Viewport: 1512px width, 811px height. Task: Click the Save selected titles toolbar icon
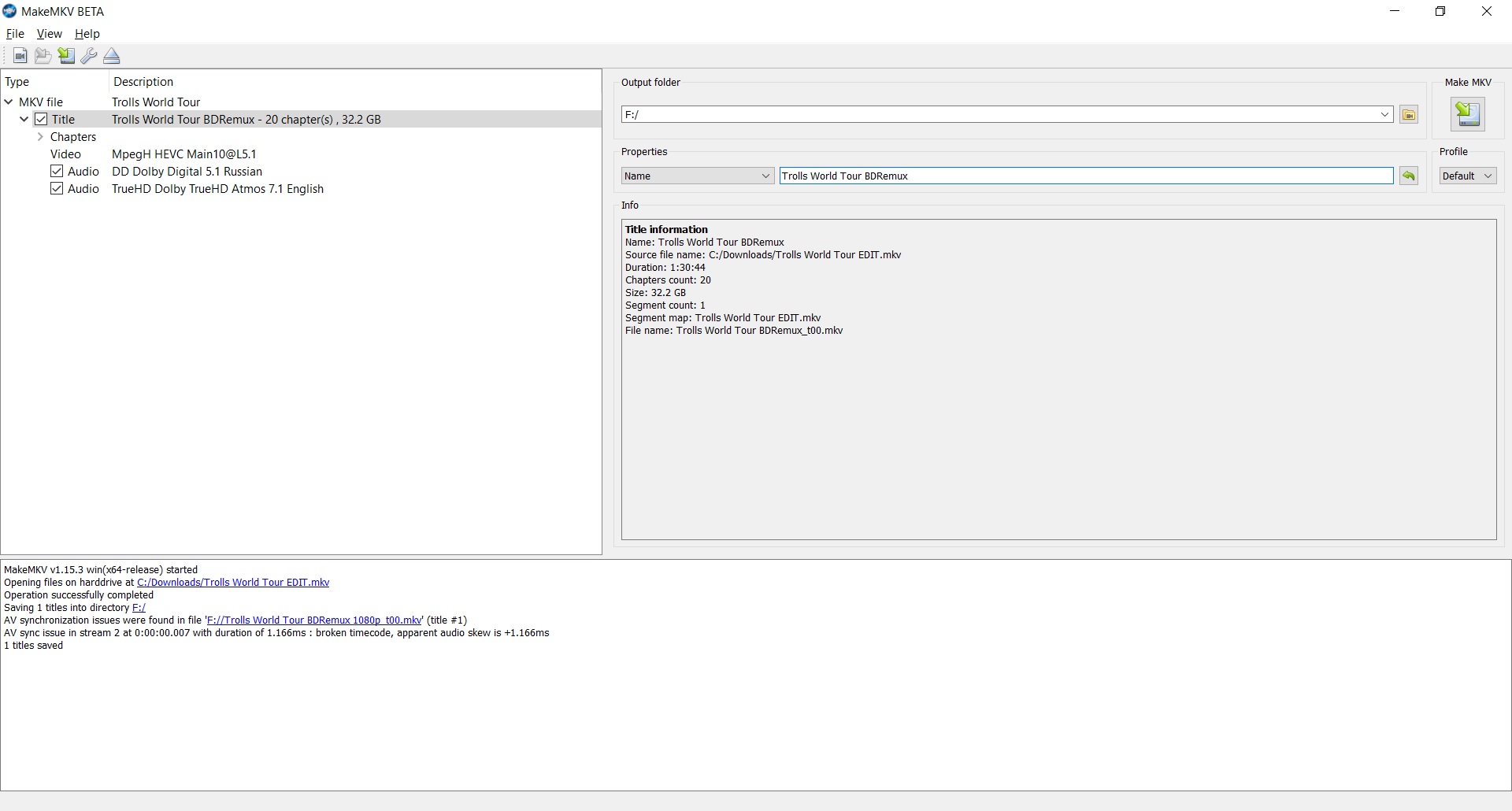pos(66,56)
